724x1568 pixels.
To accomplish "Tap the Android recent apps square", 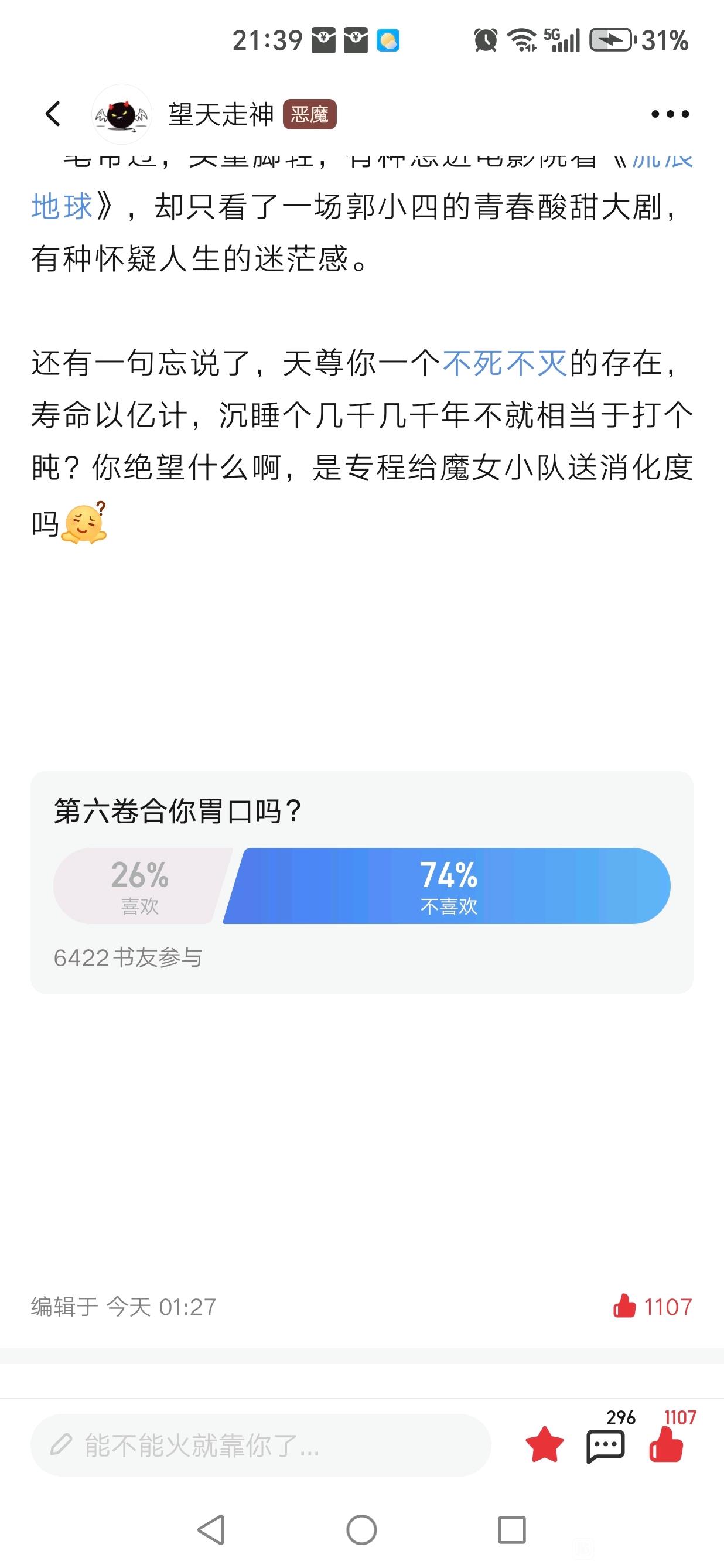I will [x=512, y=1530].
